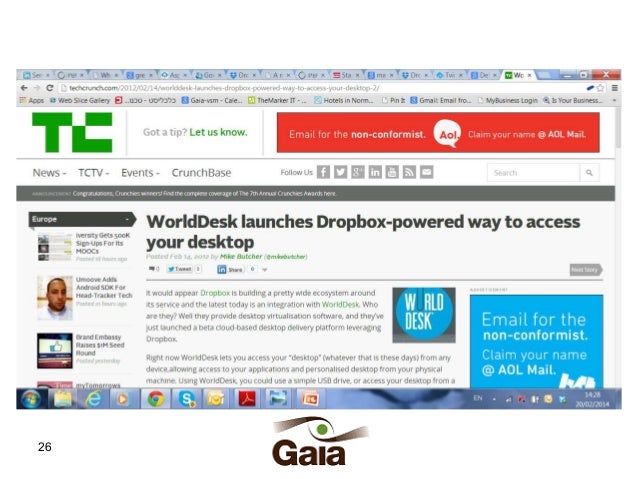Click the WorldDesk logo image in article

coord(424,315)
